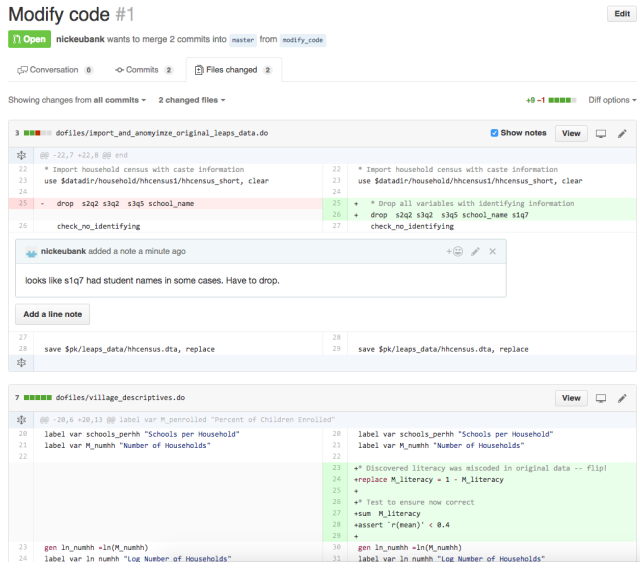640x562 pixels.
Task: Edit nickeubank's note with pencil icon
Action: click(x=475, y=251)
